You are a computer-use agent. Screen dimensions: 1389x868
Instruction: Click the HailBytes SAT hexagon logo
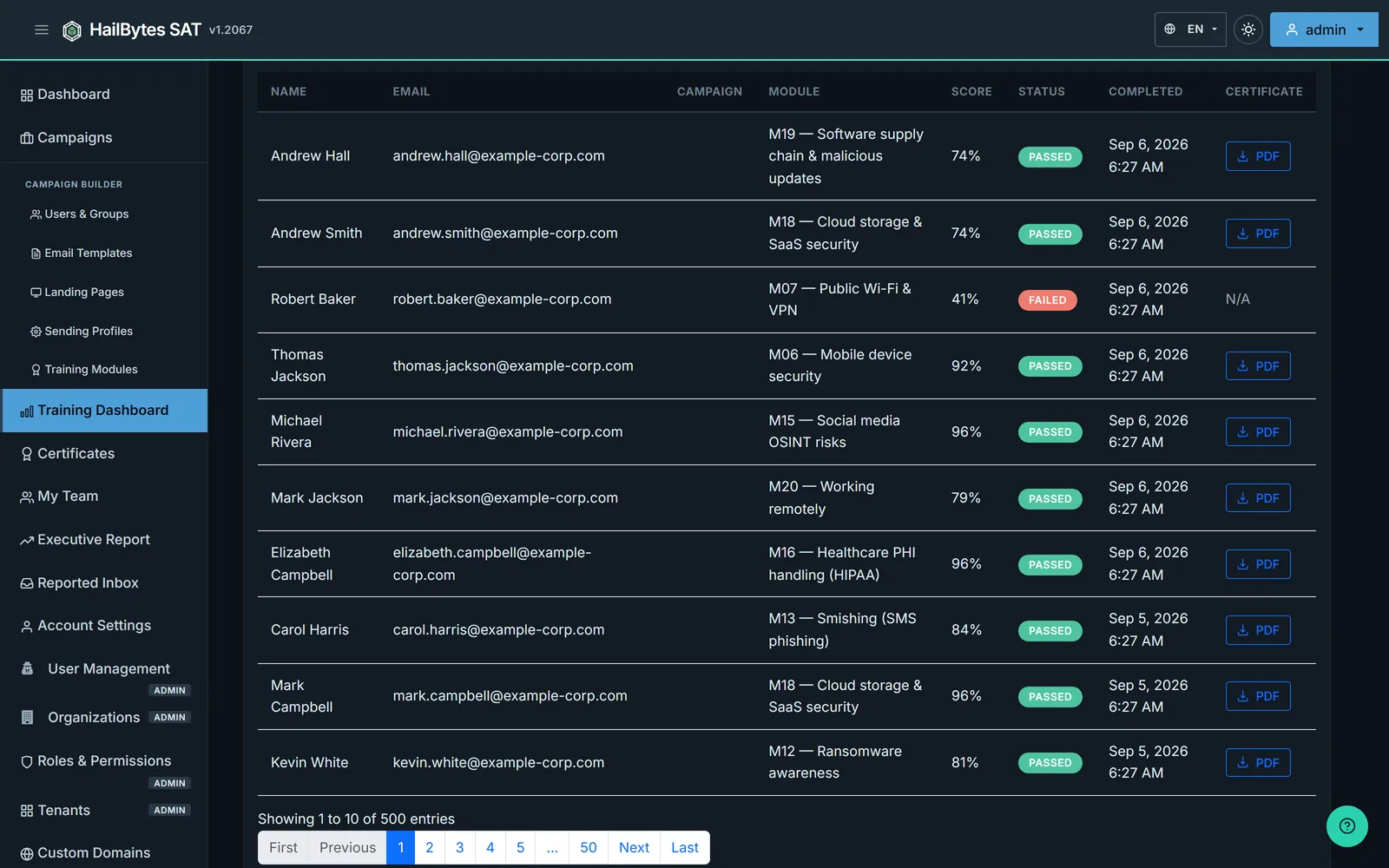pos(72,30)
